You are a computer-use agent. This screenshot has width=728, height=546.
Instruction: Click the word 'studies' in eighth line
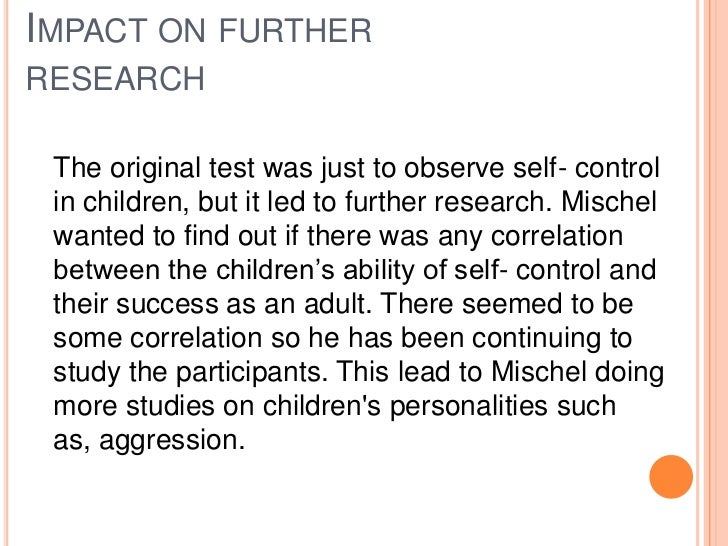point(170,406)
